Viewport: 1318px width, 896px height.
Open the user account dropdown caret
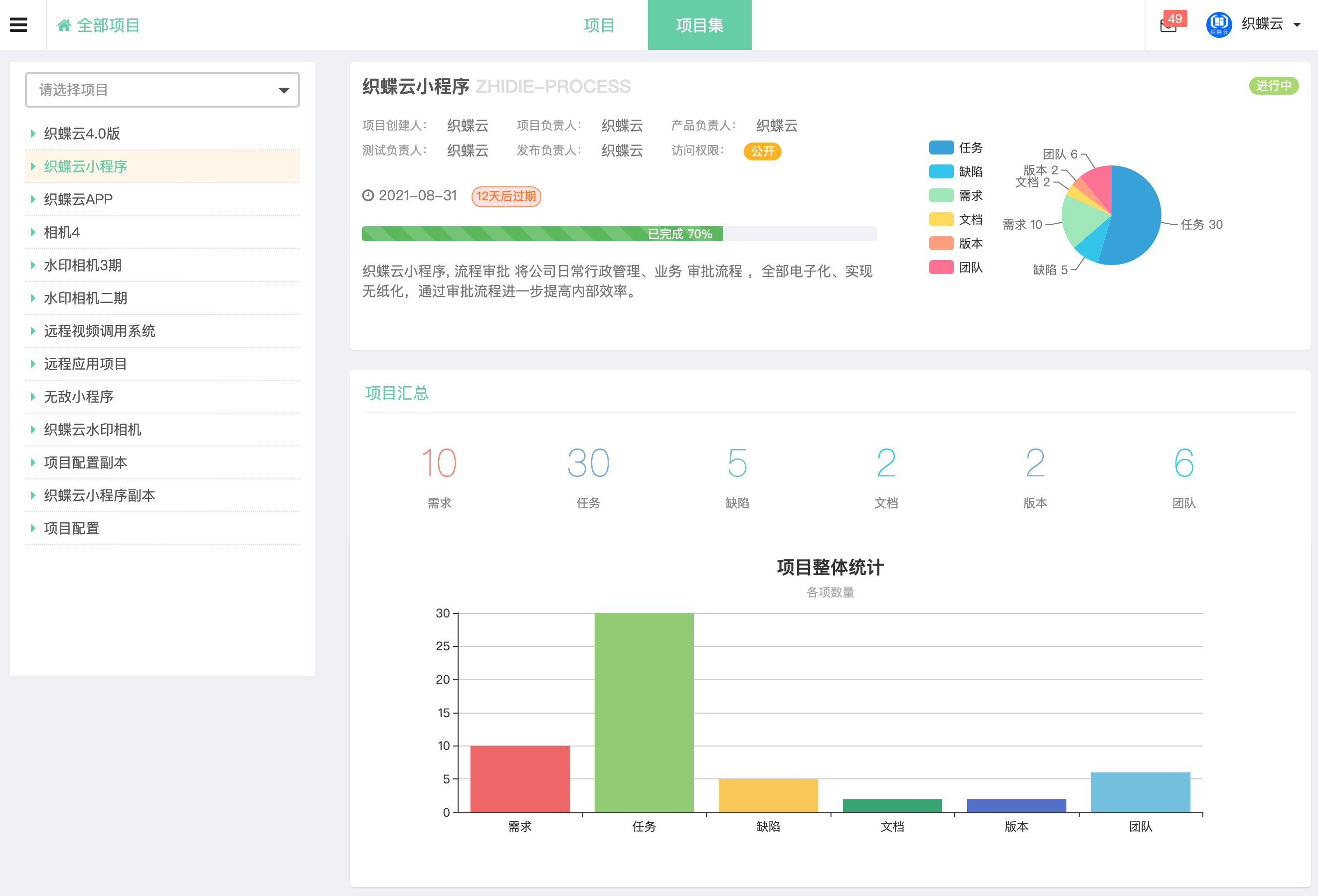point(1297,25)
